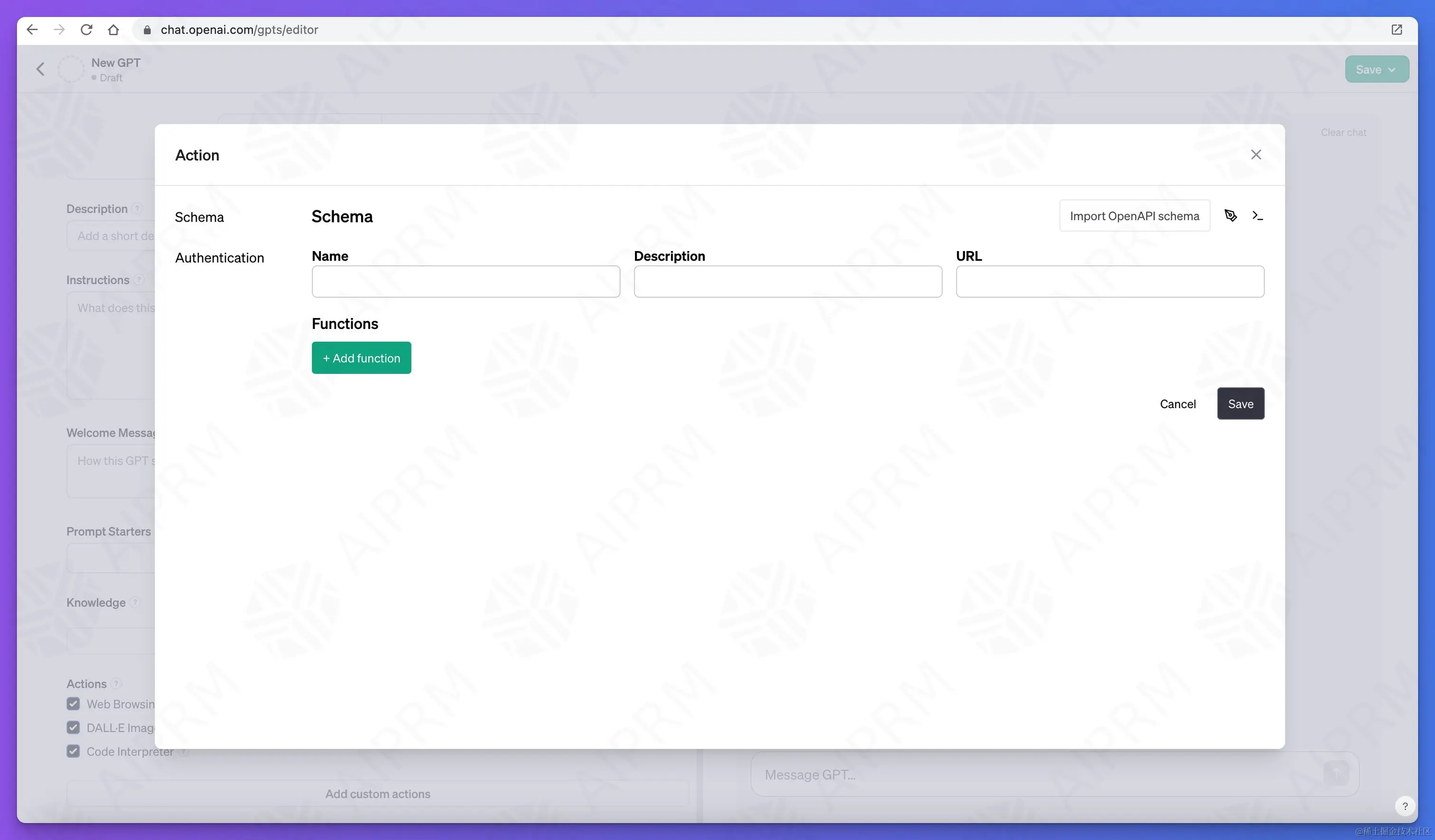The width and height of the screenshot is (1435, 840).
Task: Open page in new window icon
Action: point(1396,29)
